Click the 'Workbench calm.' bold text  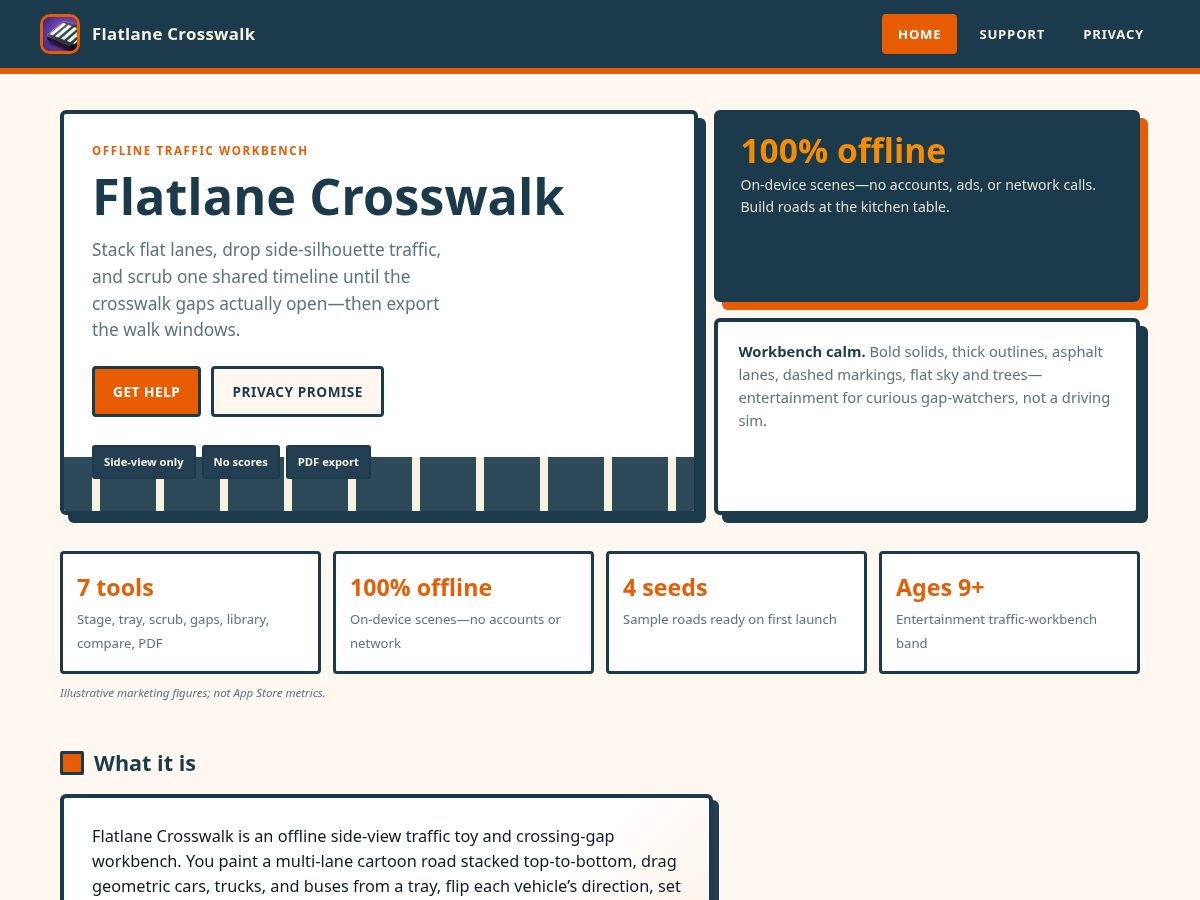pos(802,352)
